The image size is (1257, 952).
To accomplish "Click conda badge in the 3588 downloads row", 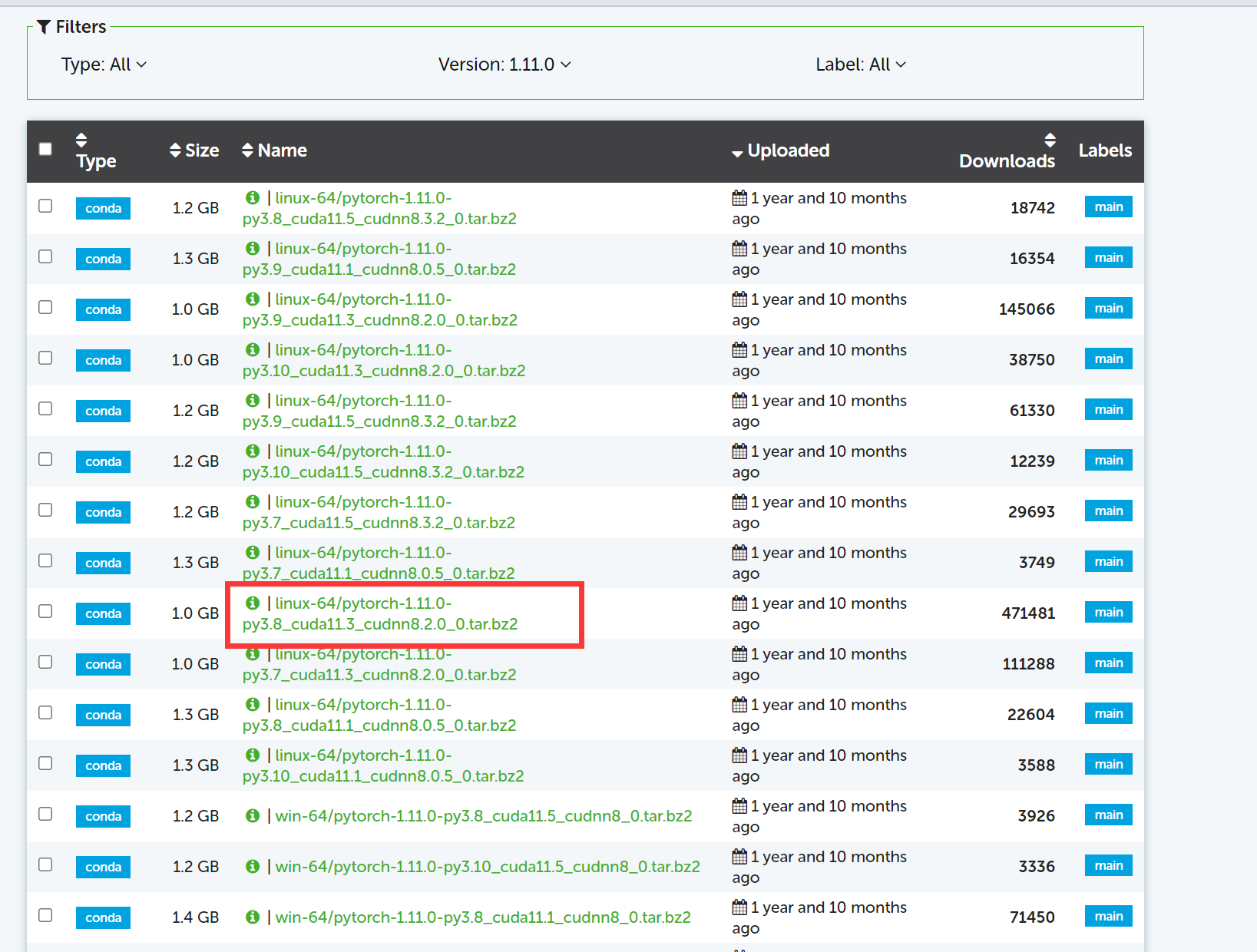I will pyautogui.click(x=103, y=765).
